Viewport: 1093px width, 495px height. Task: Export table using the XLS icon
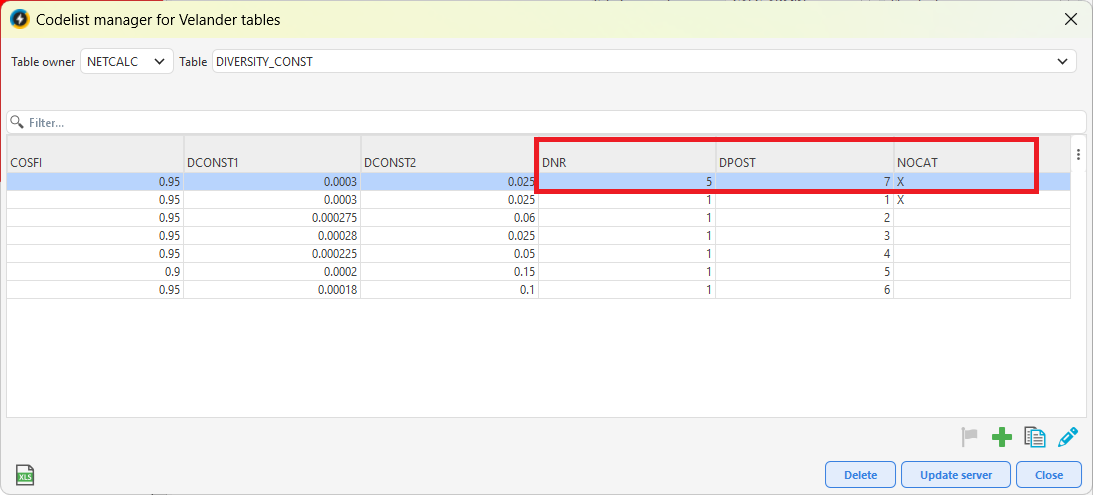[25, 475]
